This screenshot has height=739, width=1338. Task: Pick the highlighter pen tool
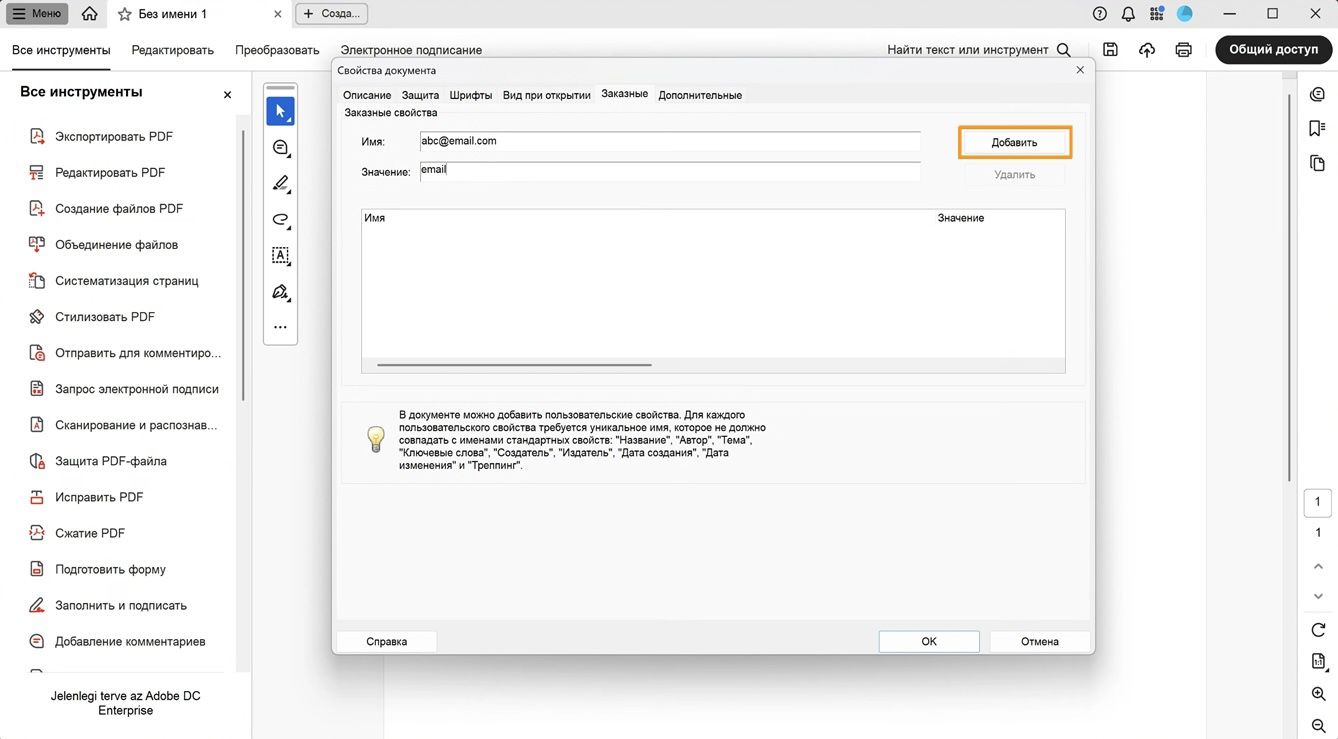(x=280, y=184)
